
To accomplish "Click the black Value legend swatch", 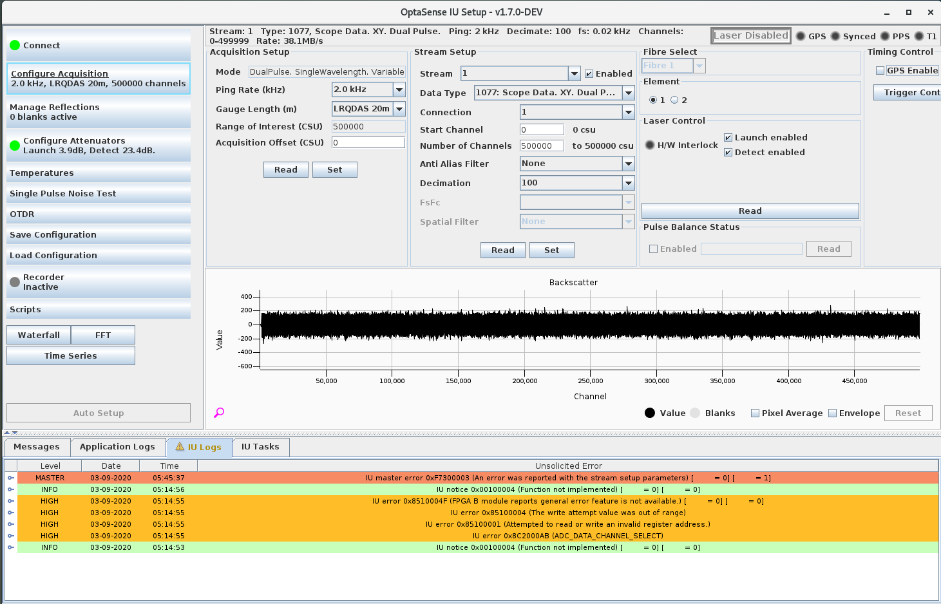I will tap(649, 413).
